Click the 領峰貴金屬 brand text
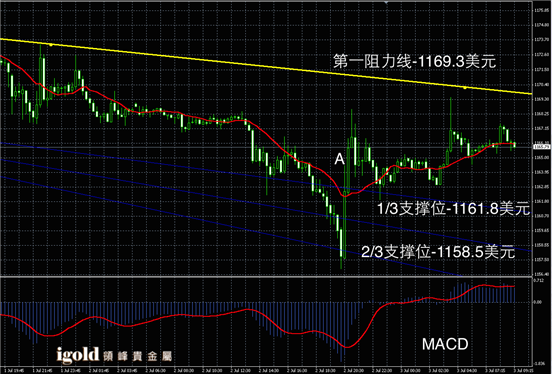Viewport: 552px width, 374px height. (x=138, y=356)
